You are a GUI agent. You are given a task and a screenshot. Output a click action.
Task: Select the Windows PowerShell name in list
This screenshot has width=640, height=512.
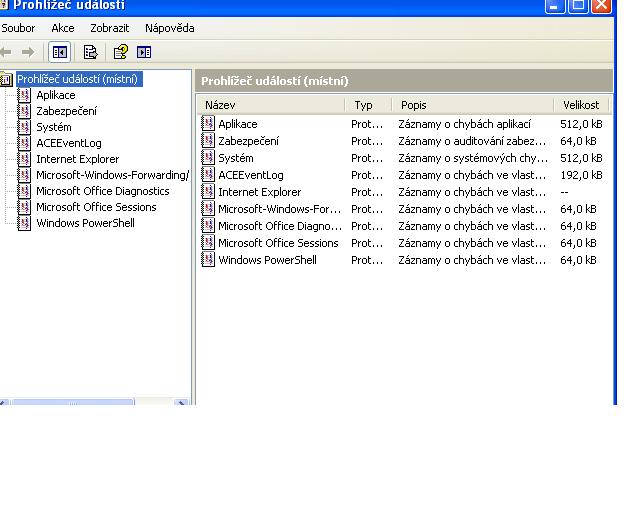[267, 260]
